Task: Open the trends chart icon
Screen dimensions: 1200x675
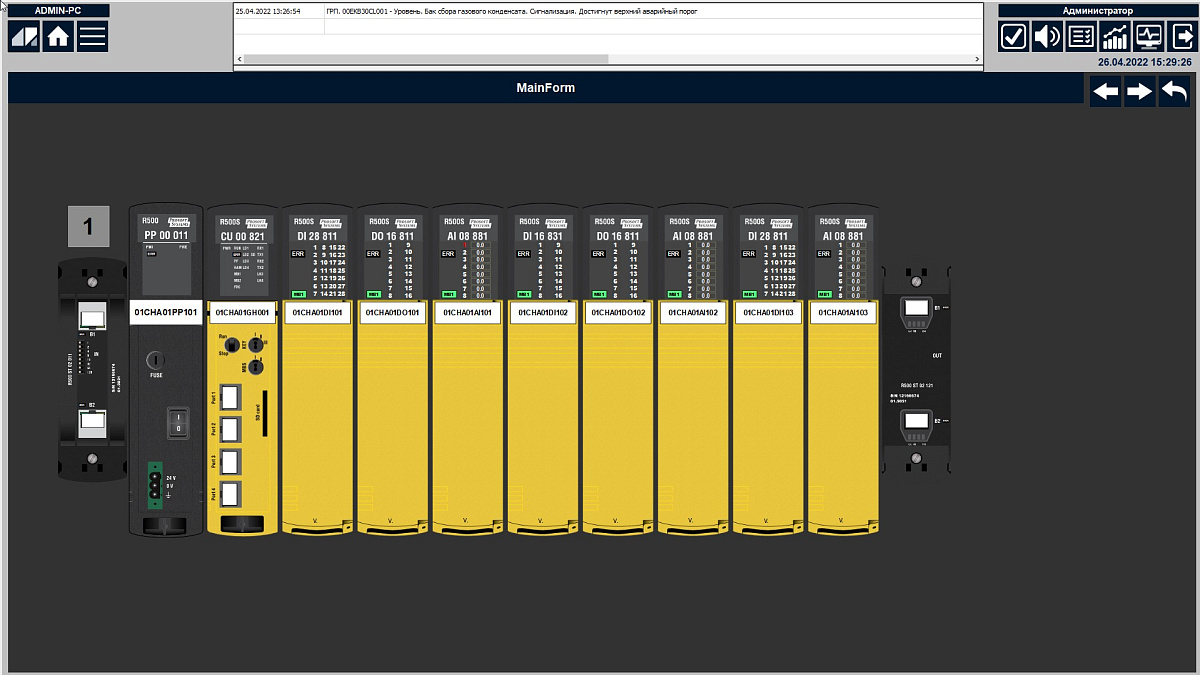Action: [x=1115, y=37]
